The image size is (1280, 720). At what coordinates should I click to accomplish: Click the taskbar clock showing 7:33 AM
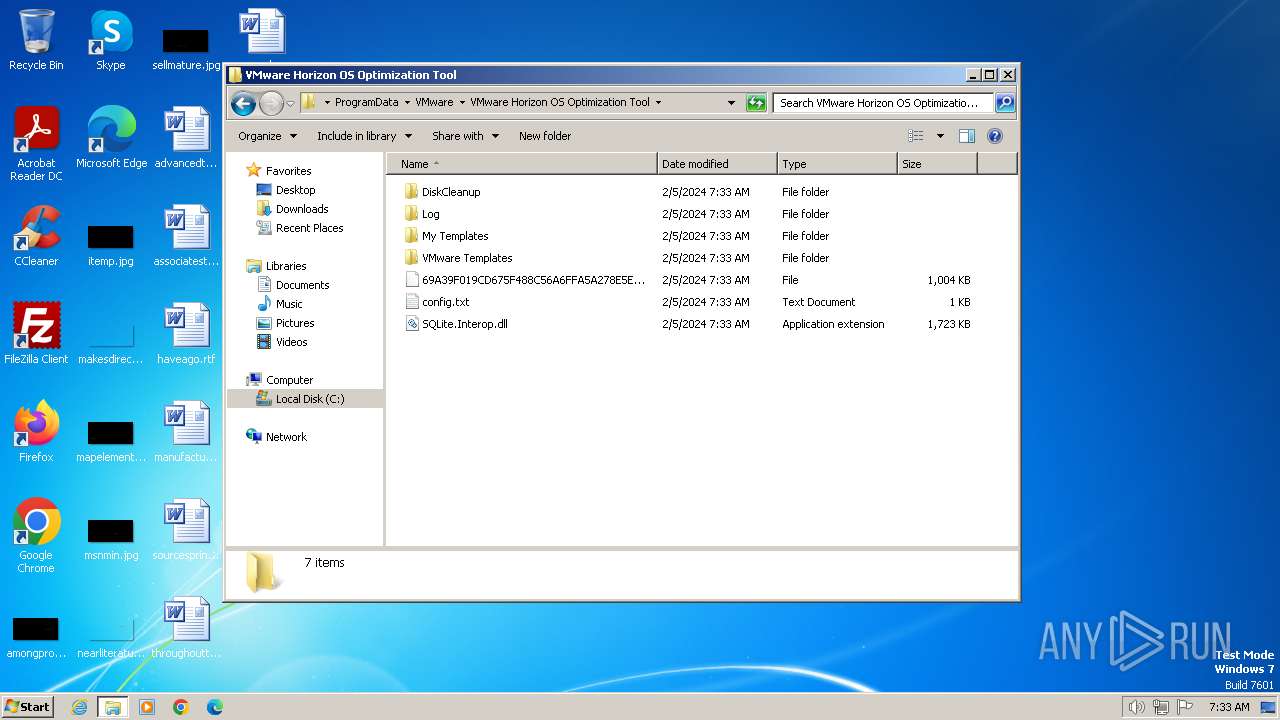click(x=1229, y=707)
